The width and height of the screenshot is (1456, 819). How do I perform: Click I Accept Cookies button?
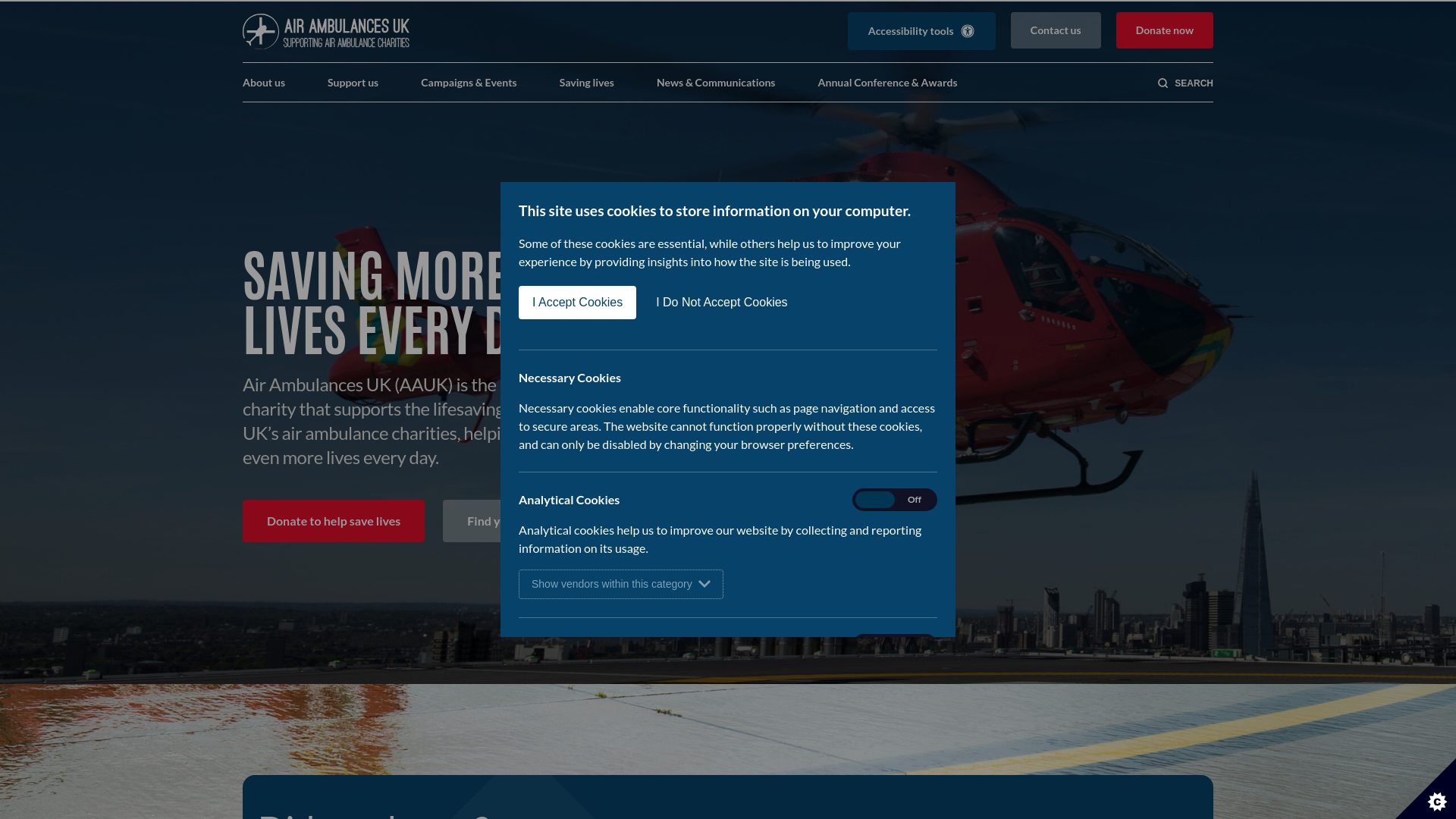(577, 303)
